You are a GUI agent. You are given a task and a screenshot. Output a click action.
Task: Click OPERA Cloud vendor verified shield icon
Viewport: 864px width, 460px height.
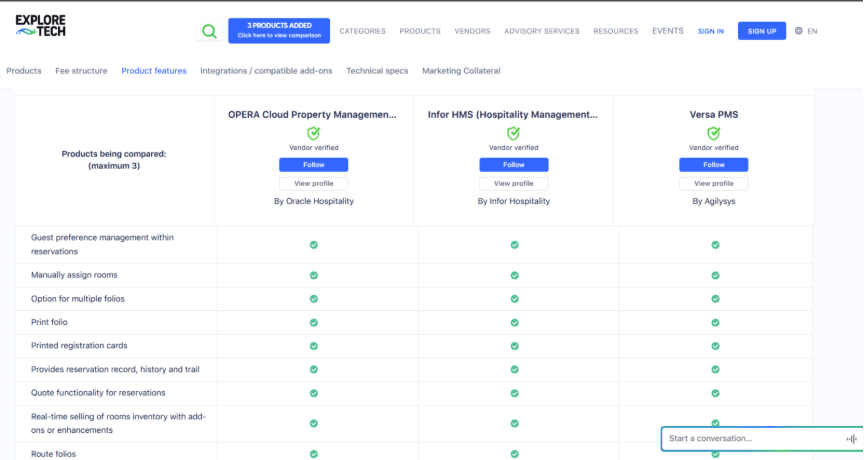[x=313, y=133]
